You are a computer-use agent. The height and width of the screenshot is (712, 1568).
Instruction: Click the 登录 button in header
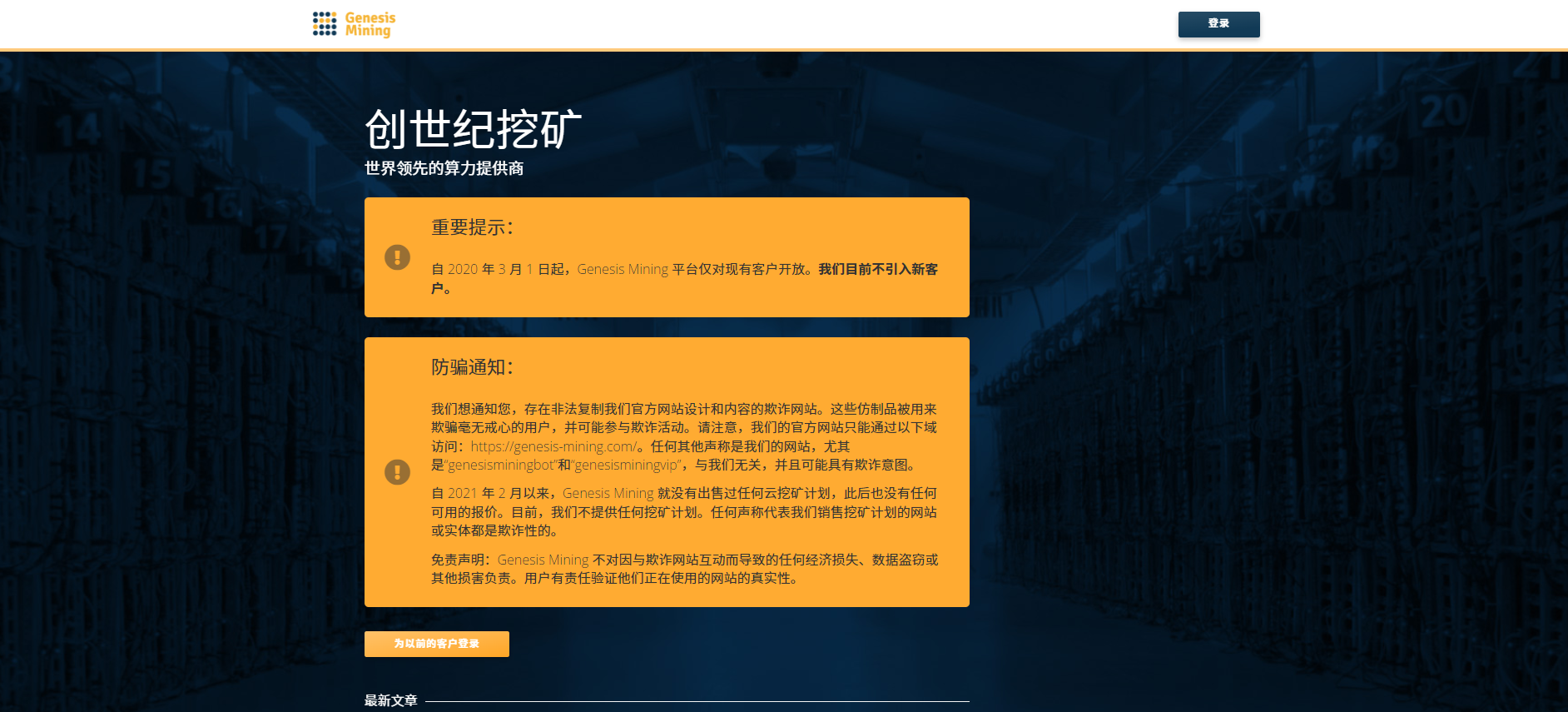[x=1218, y=24]
